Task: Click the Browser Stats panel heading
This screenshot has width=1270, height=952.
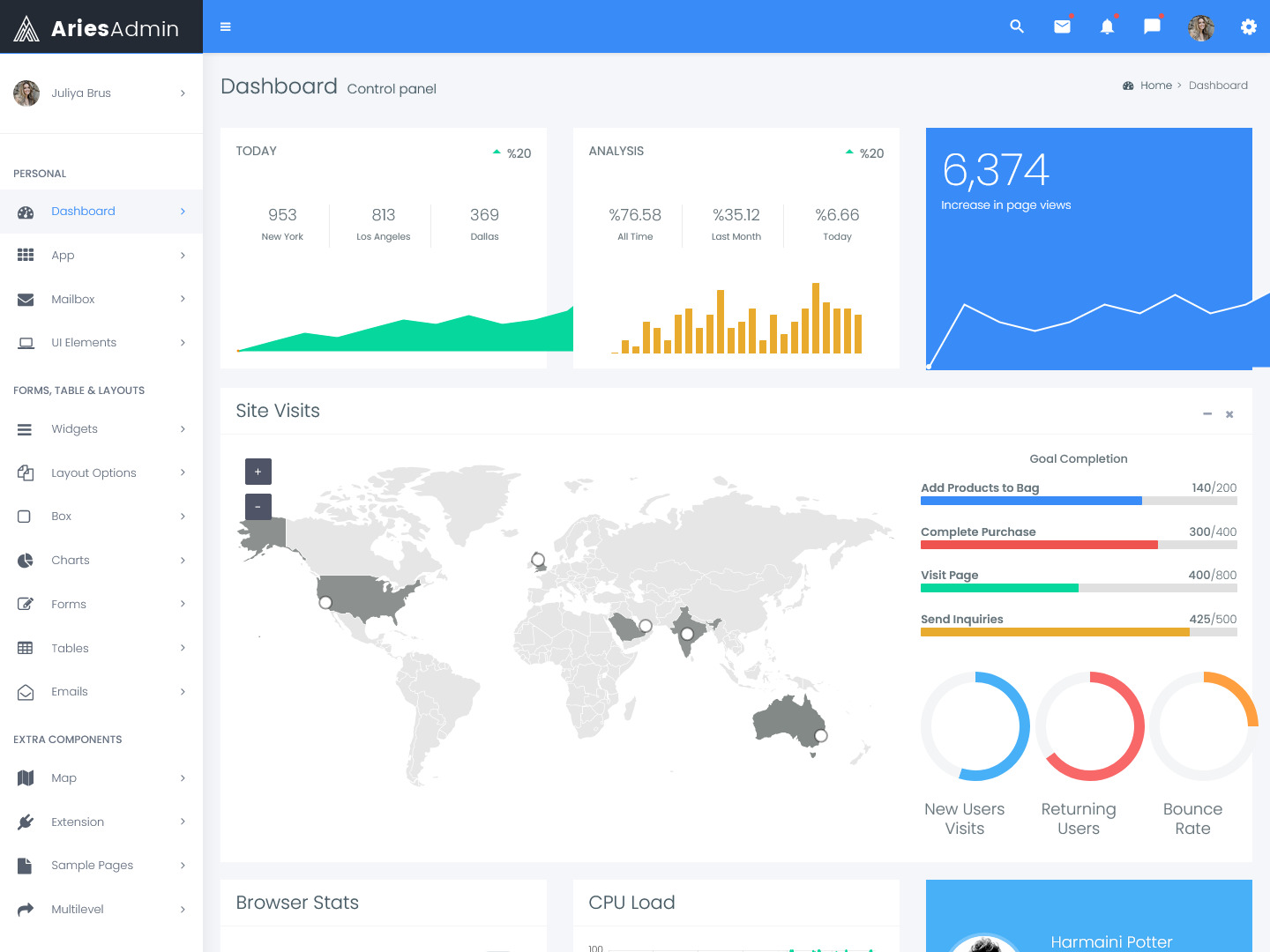Action: click(x=297, y=903)
